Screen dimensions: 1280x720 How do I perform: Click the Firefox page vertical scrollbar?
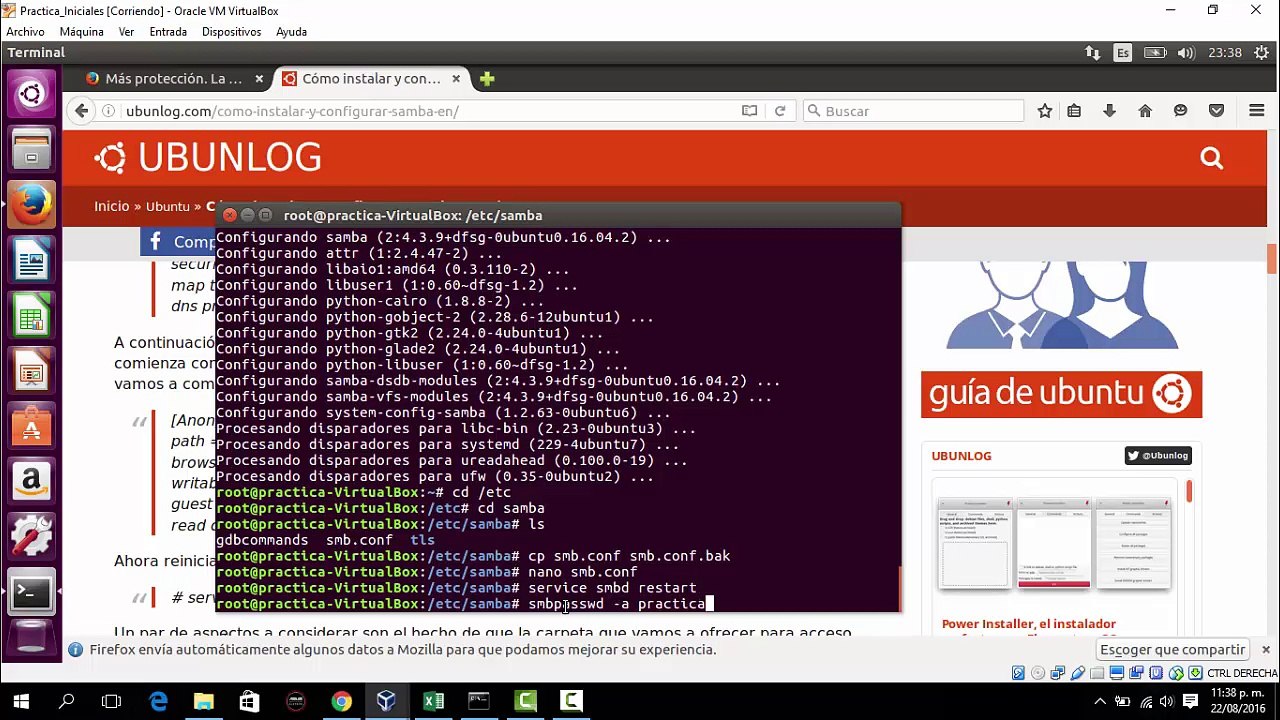coord(1272,259)
